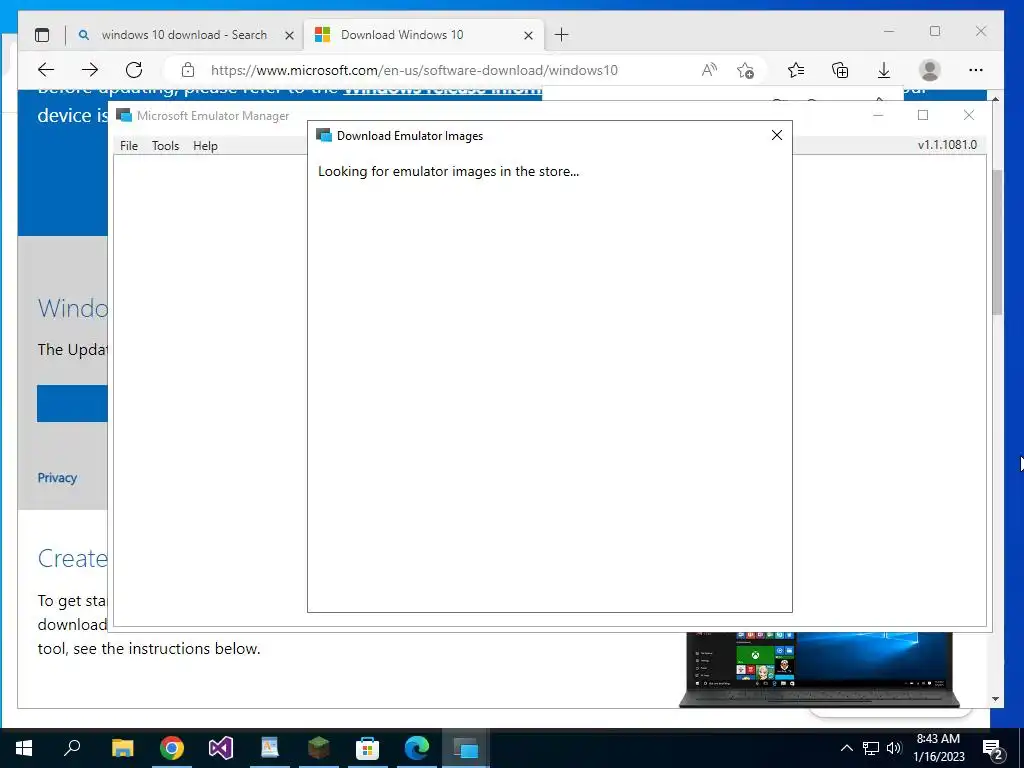Open the Help menu in Emulator Manager

[x=205, y=146]
